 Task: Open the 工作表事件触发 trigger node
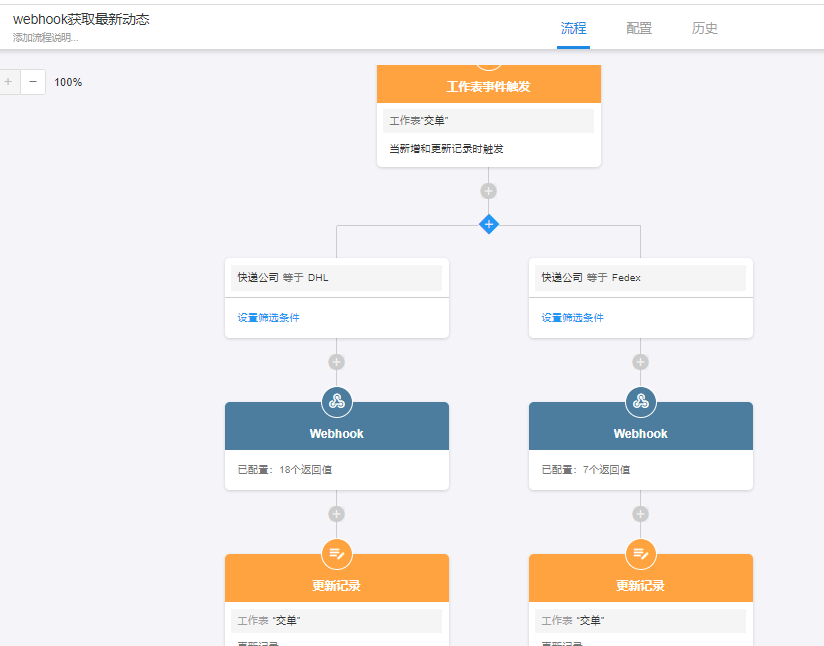coord(488,87)
